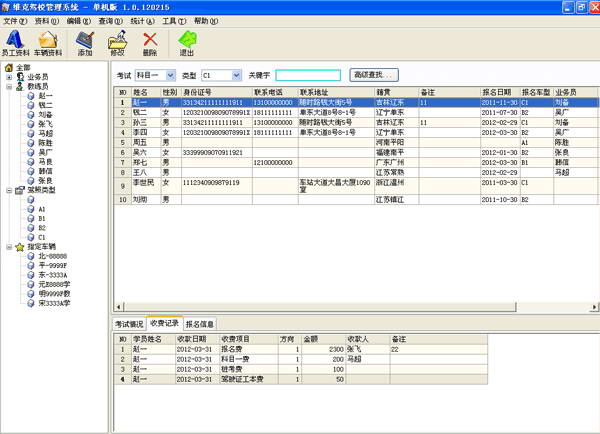Click the 添加 (add) toolbar icon

click(x=85, y=42)
